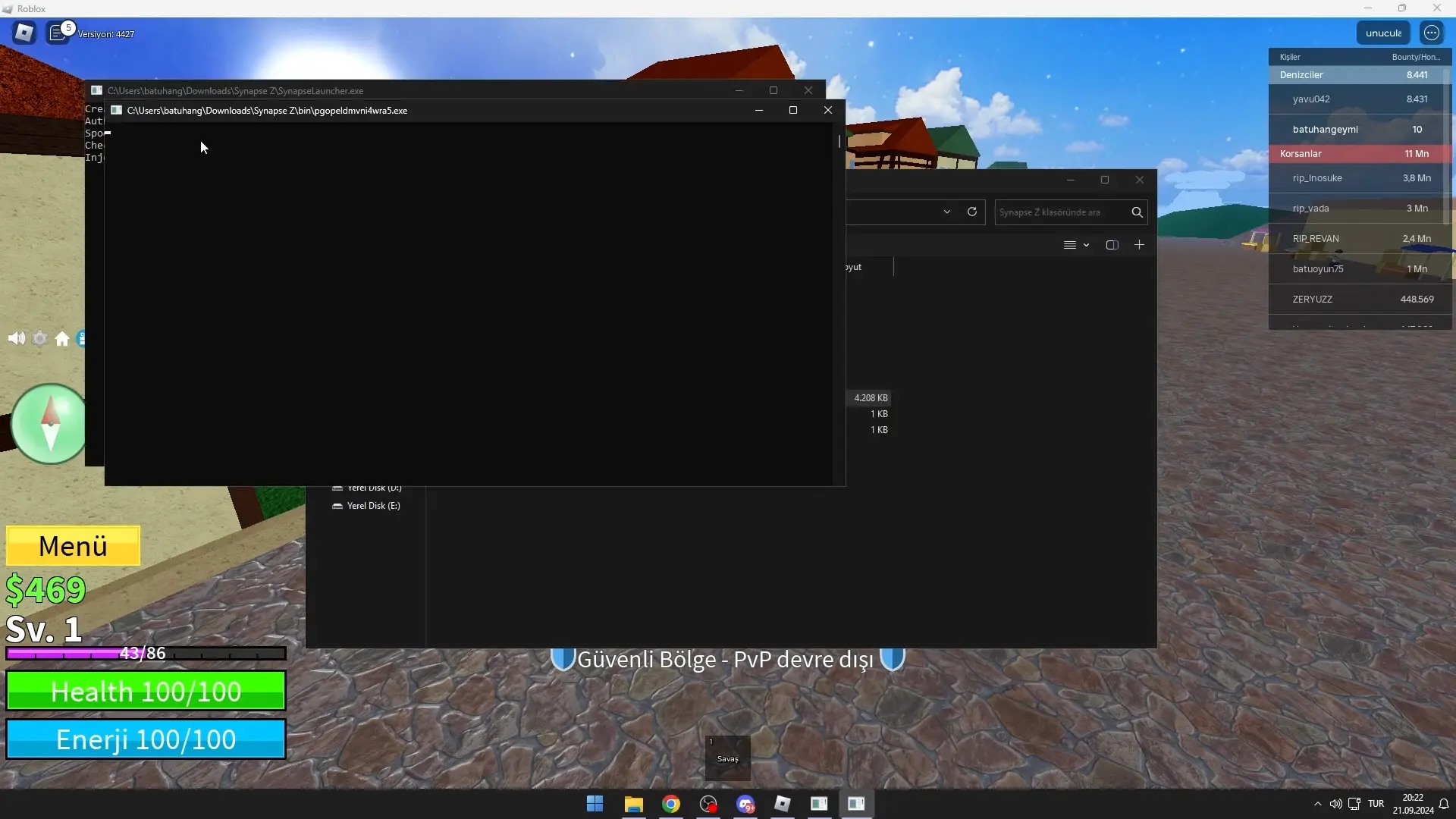Toggle the File Explorer preview pane icon

tap(1112, 245)
